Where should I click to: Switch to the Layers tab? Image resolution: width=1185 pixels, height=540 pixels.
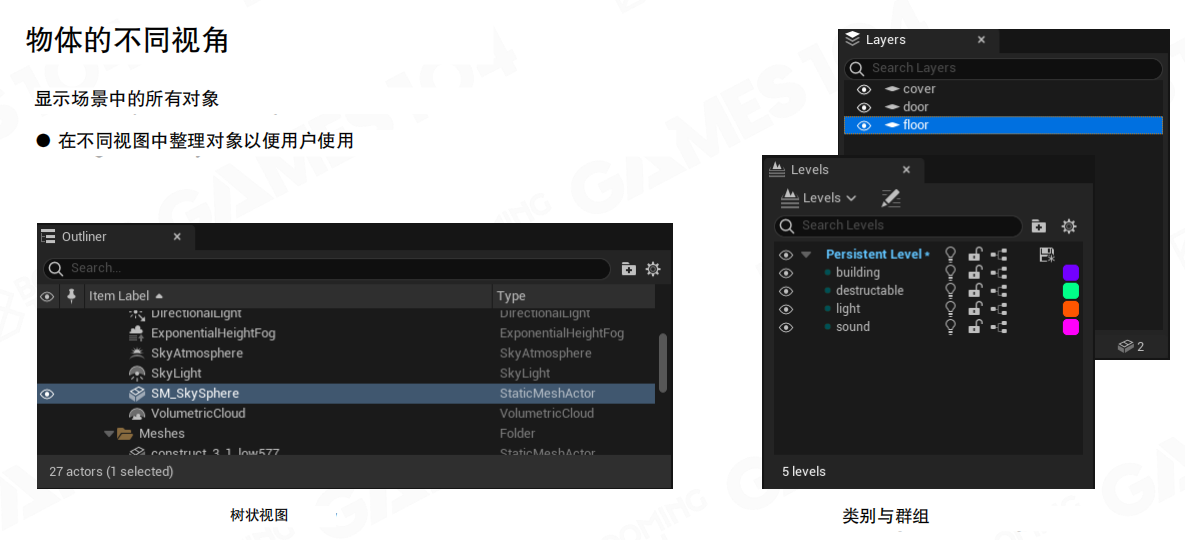[x=885, y=40]
